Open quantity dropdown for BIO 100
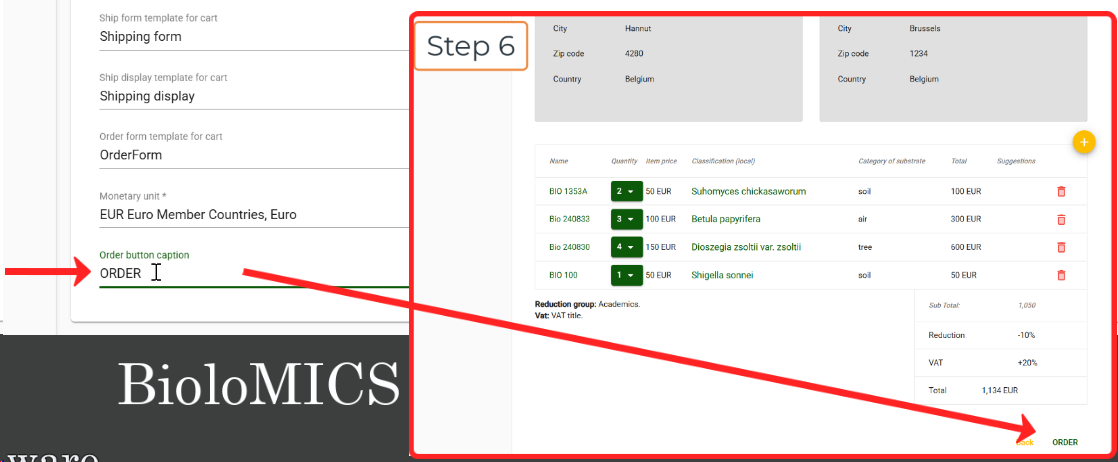The width and height of the screenshot is (1118, 462). coord(625,275)
